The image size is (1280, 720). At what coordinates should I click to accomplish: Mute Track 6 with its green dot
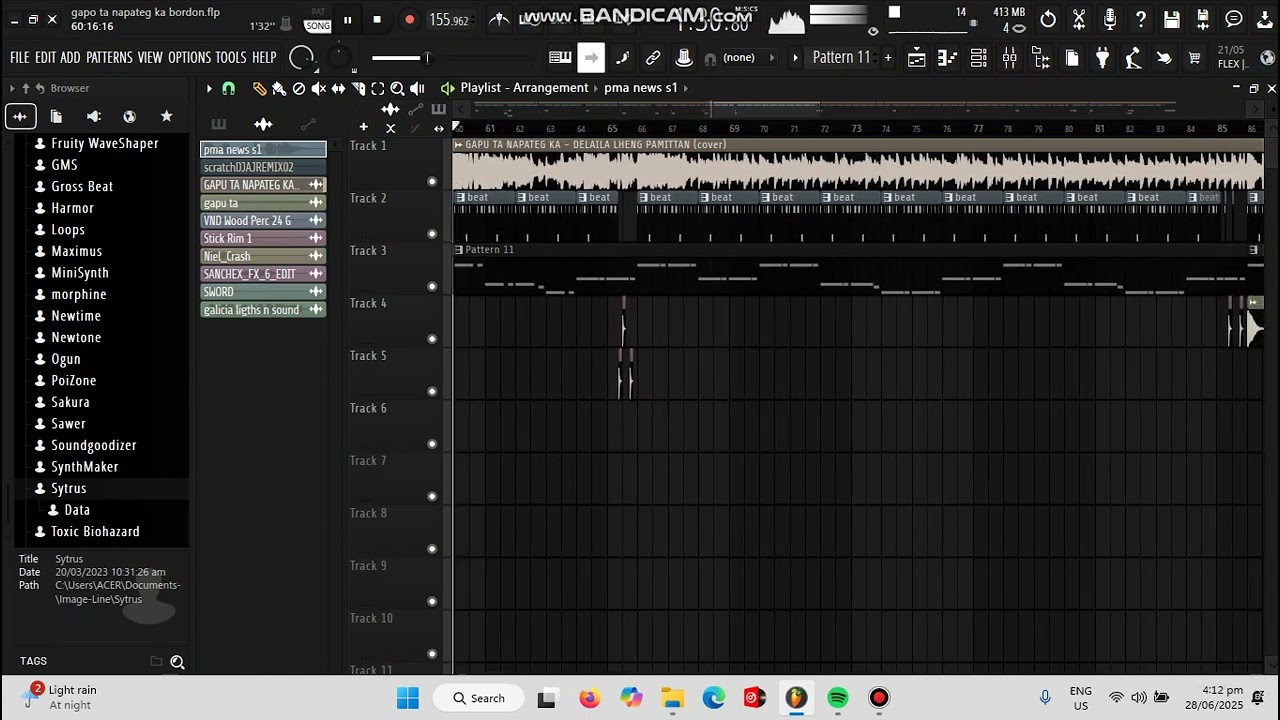(432, 444)
